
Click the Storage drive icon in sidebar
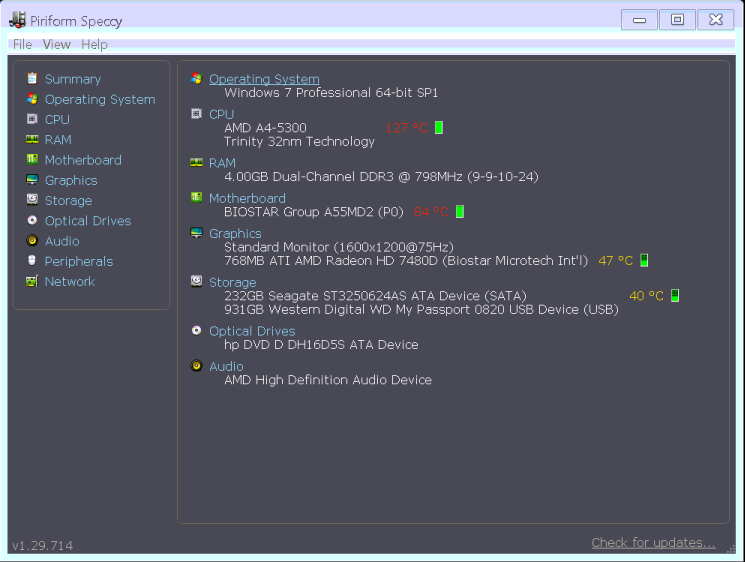32,200
